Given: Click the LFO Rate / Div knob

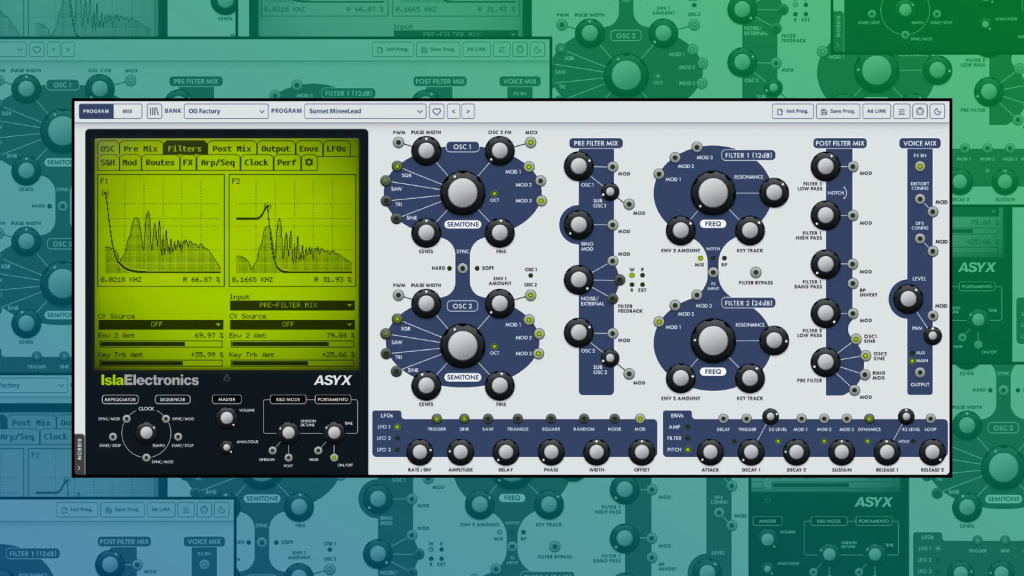Looking at the screenshot, I should [x=419, y=451].
